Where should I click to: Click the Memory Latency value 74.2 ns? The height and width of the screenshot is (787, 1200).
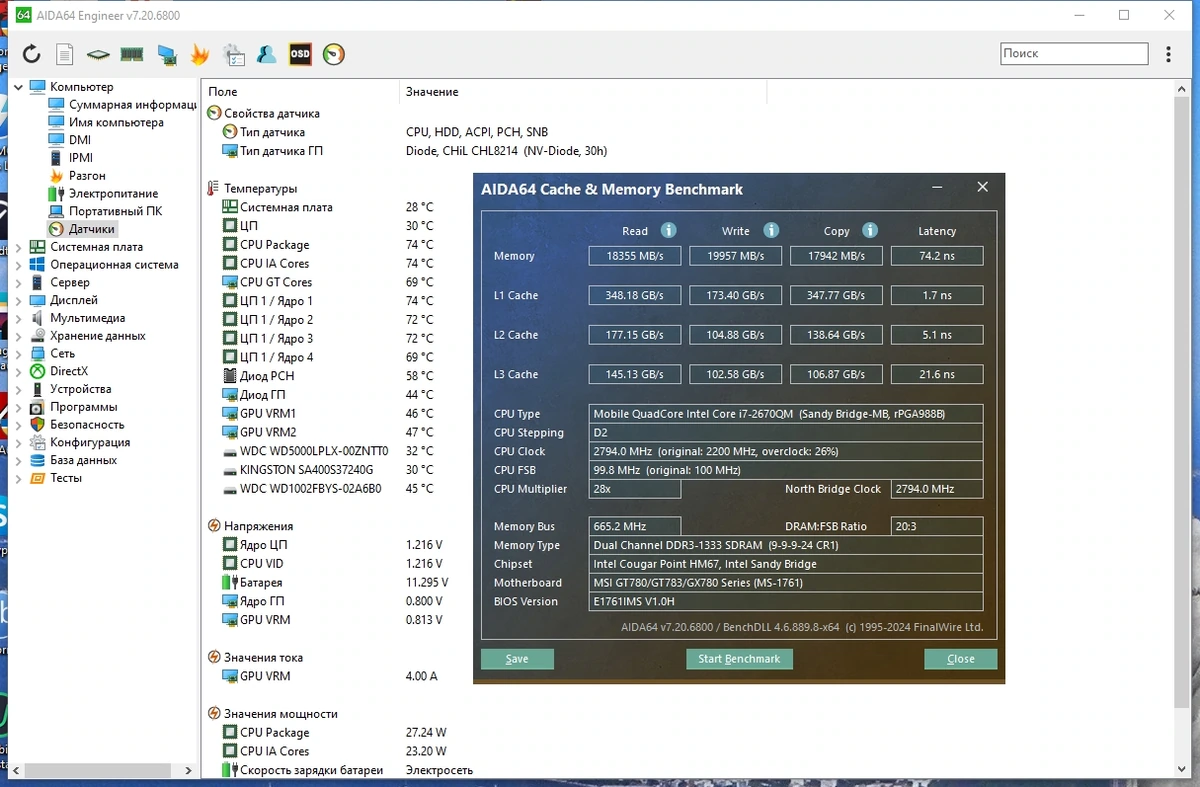tap(937, 256)
